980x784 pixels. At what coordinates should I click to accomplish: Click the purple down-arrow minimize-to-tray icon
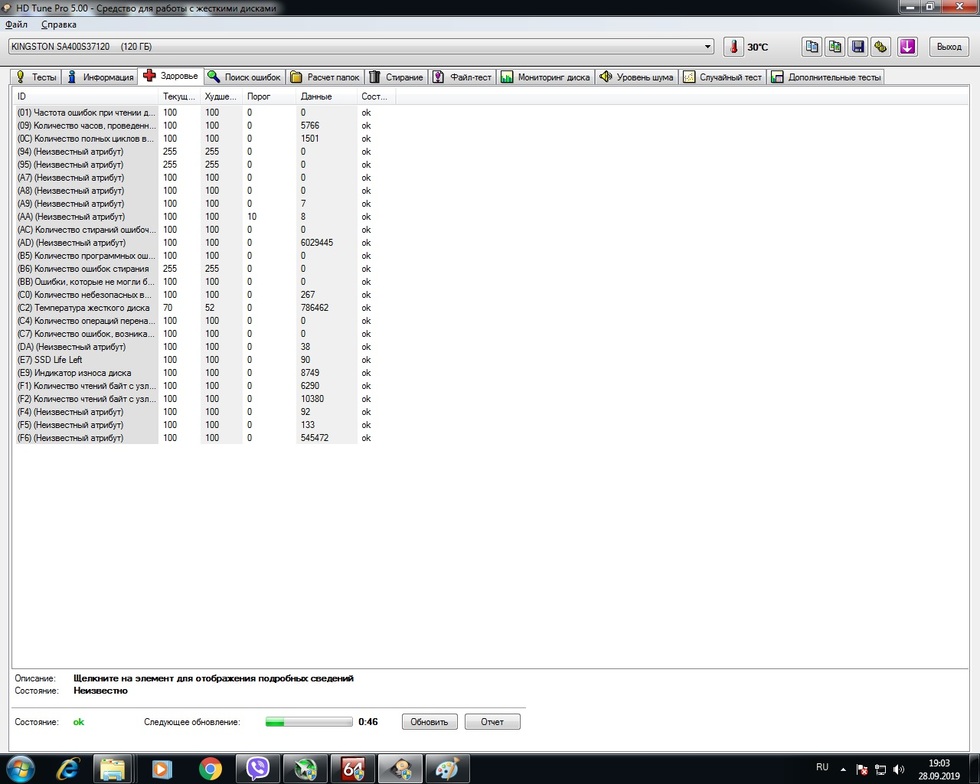(x=907, y=47)
